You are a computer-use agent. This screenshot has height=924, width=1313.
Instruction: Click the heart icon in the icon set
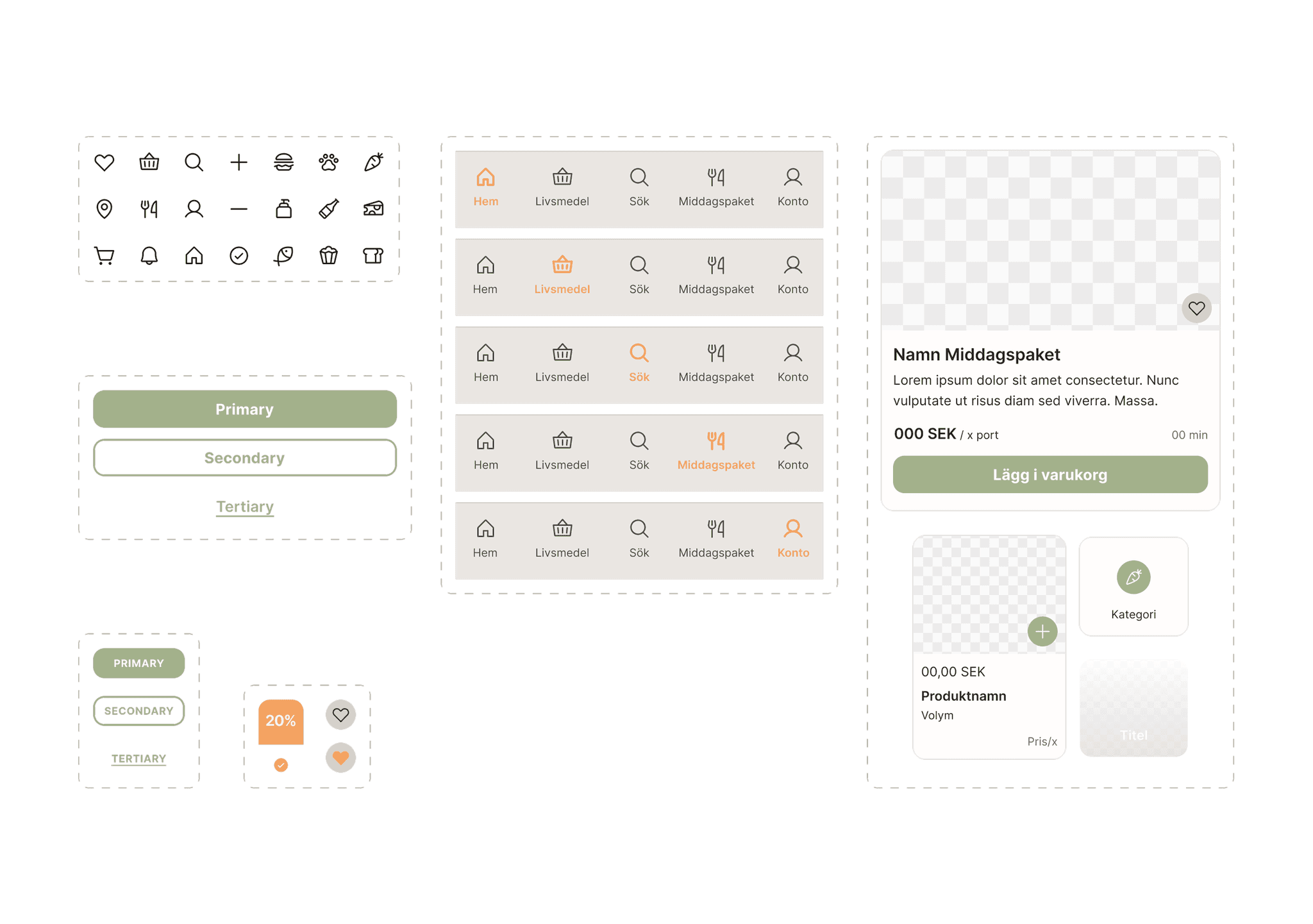(104, 162)
